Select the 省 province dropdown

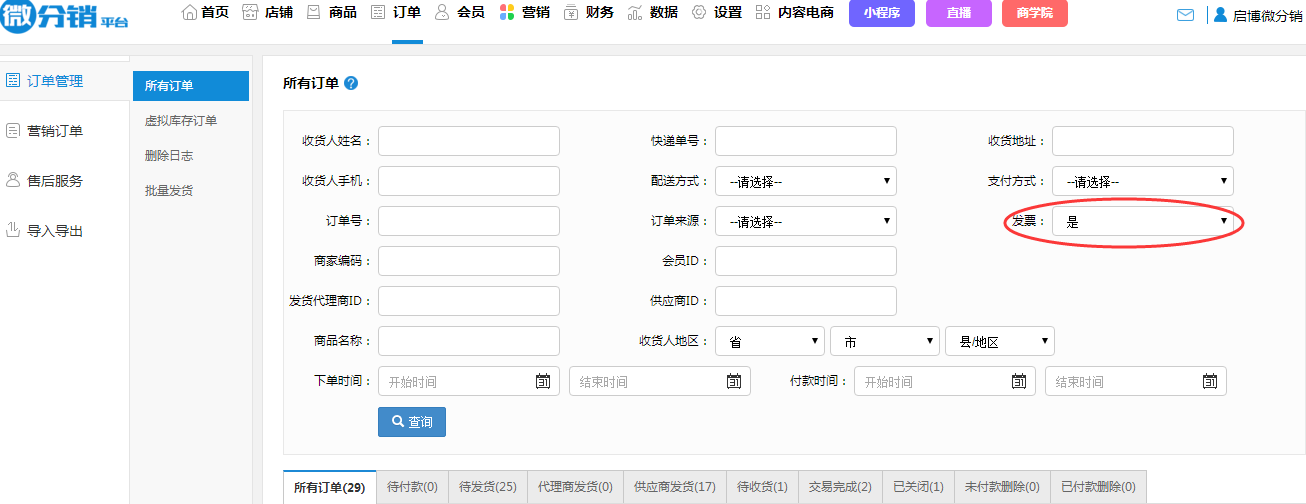[769, 341]
